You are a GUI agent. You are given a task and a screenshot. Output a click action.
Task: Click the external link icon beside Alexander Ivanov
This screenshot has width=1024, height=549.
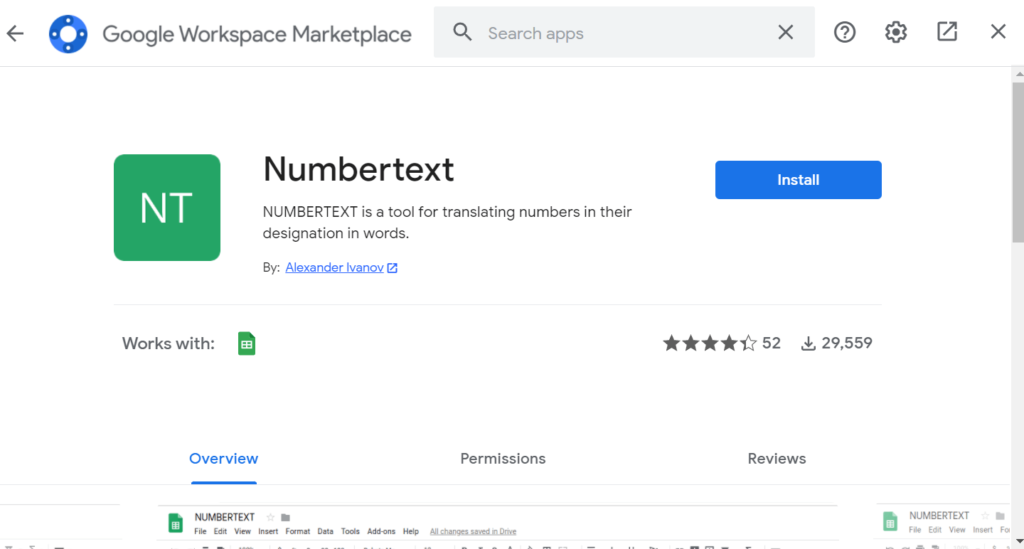coord(392,268)
